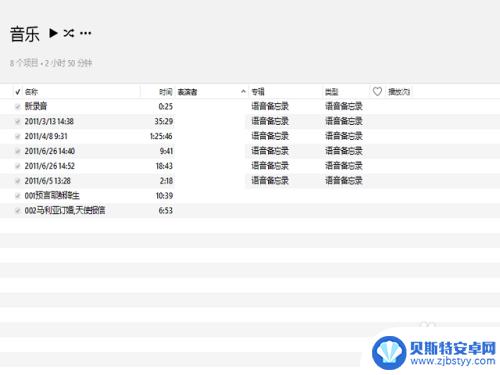Click the 类型 cell in the 9:41 row
Screen dimensions: 500x375
click(344, 151)
